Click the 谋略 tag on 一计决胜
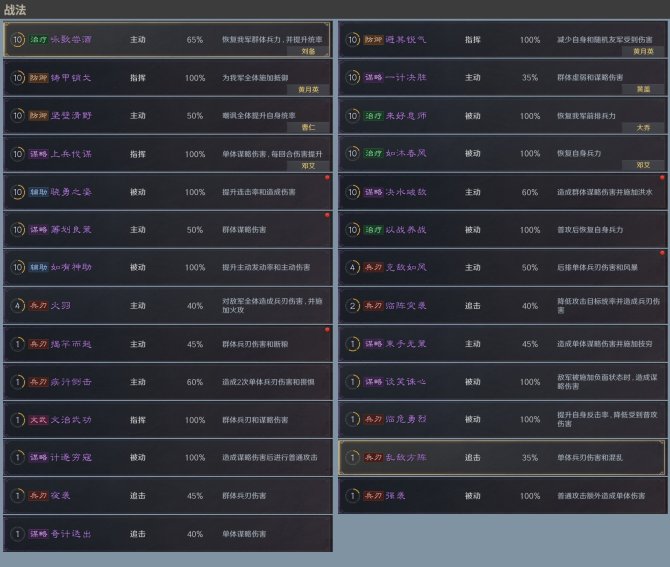The image size is (670, 567). pos(372,78)
